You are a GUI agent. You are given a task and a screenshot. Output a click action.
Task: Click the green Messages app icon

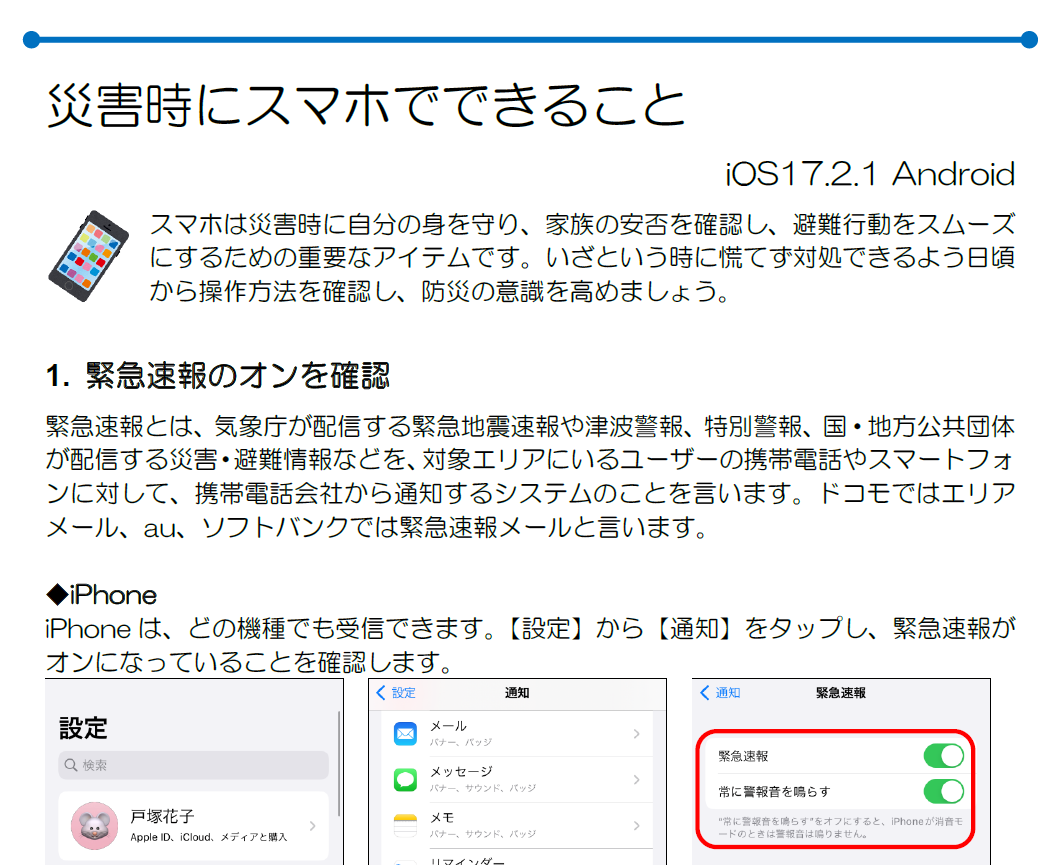pos(405,780)
